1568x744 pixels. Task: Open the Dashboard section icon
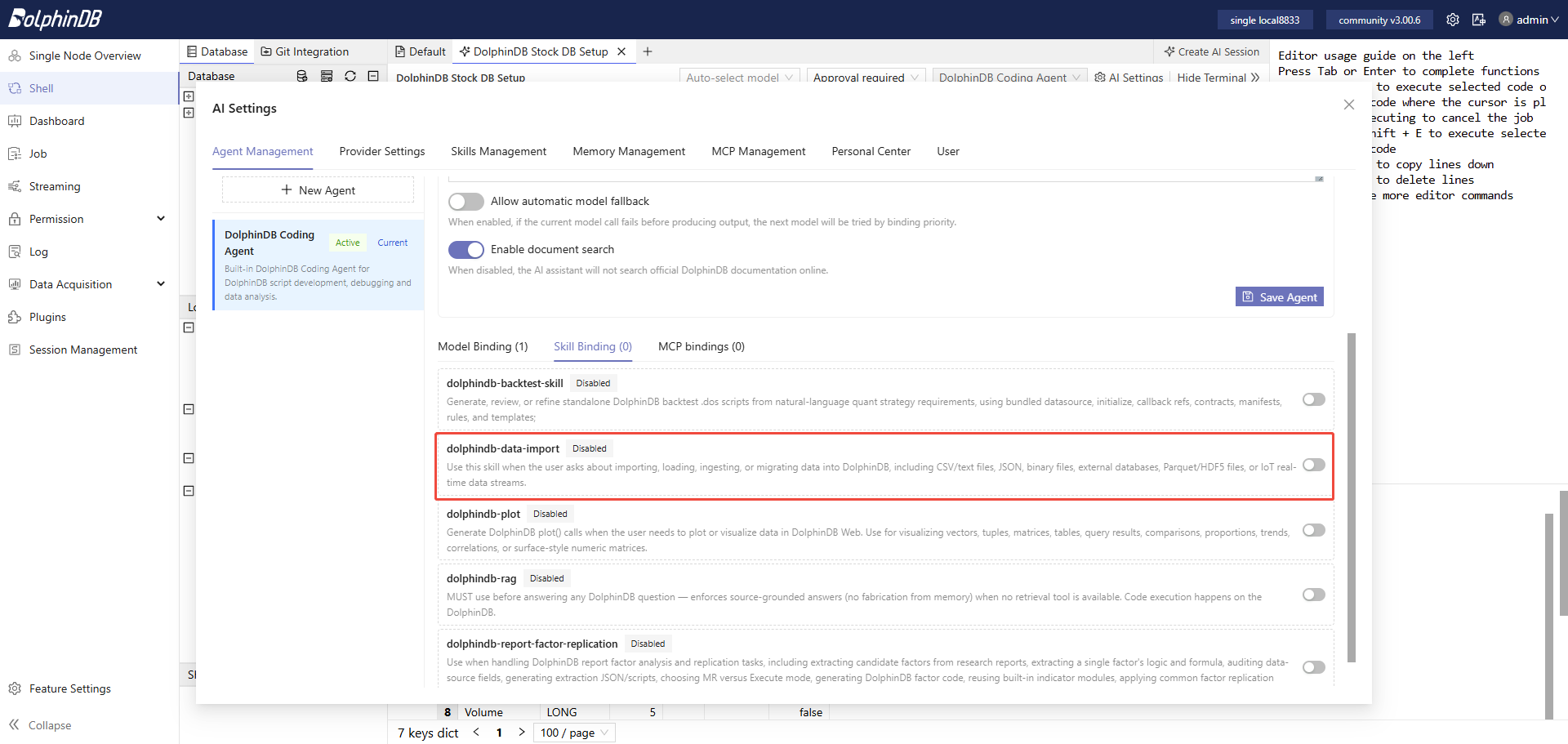coord(15,121)
